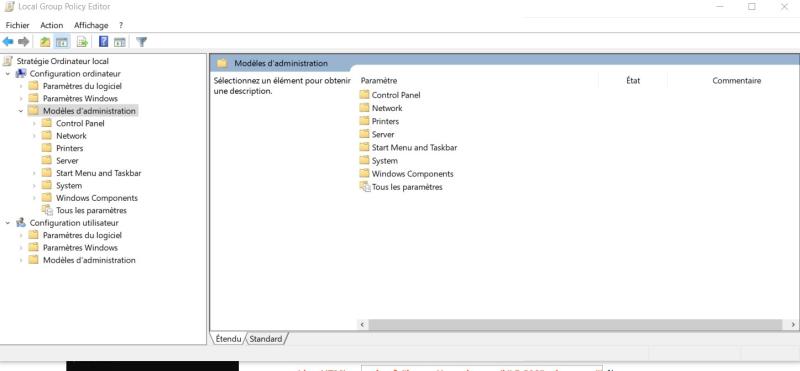The width and height of the screenshot is (800, 371).
Task: Open the Fichier menu
Action: pos(17,25)
